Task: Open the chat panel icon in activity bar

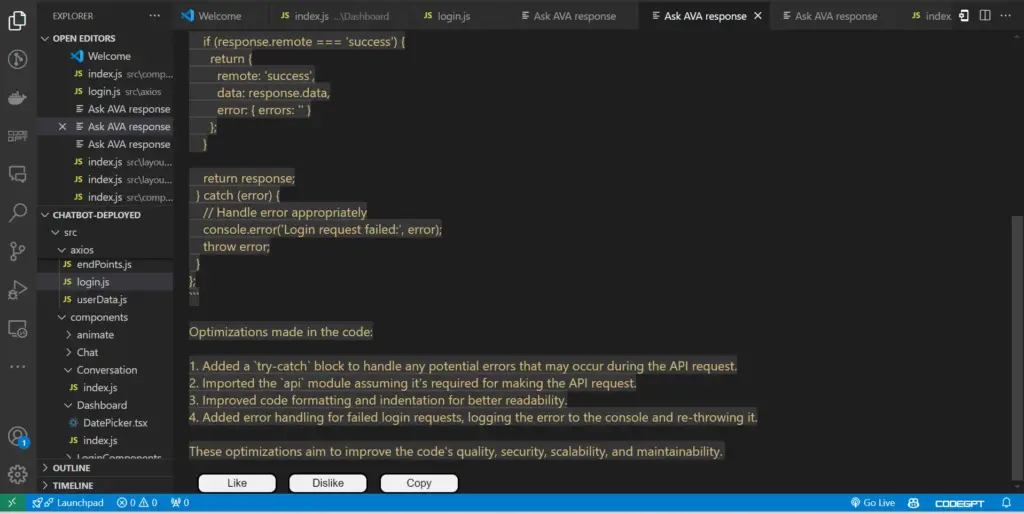Action: [x=18, y=174]
